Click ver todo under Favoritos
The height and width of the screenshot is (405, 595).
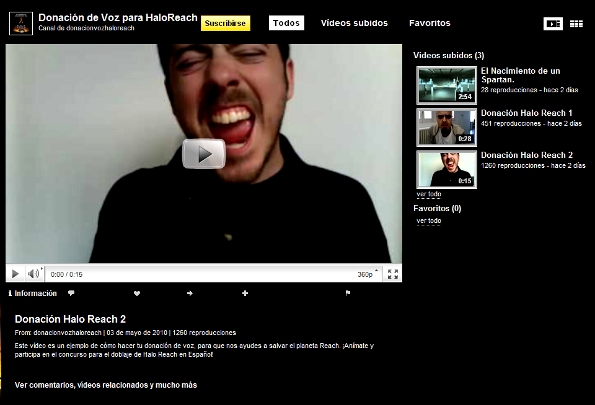[x=429, y=221]
